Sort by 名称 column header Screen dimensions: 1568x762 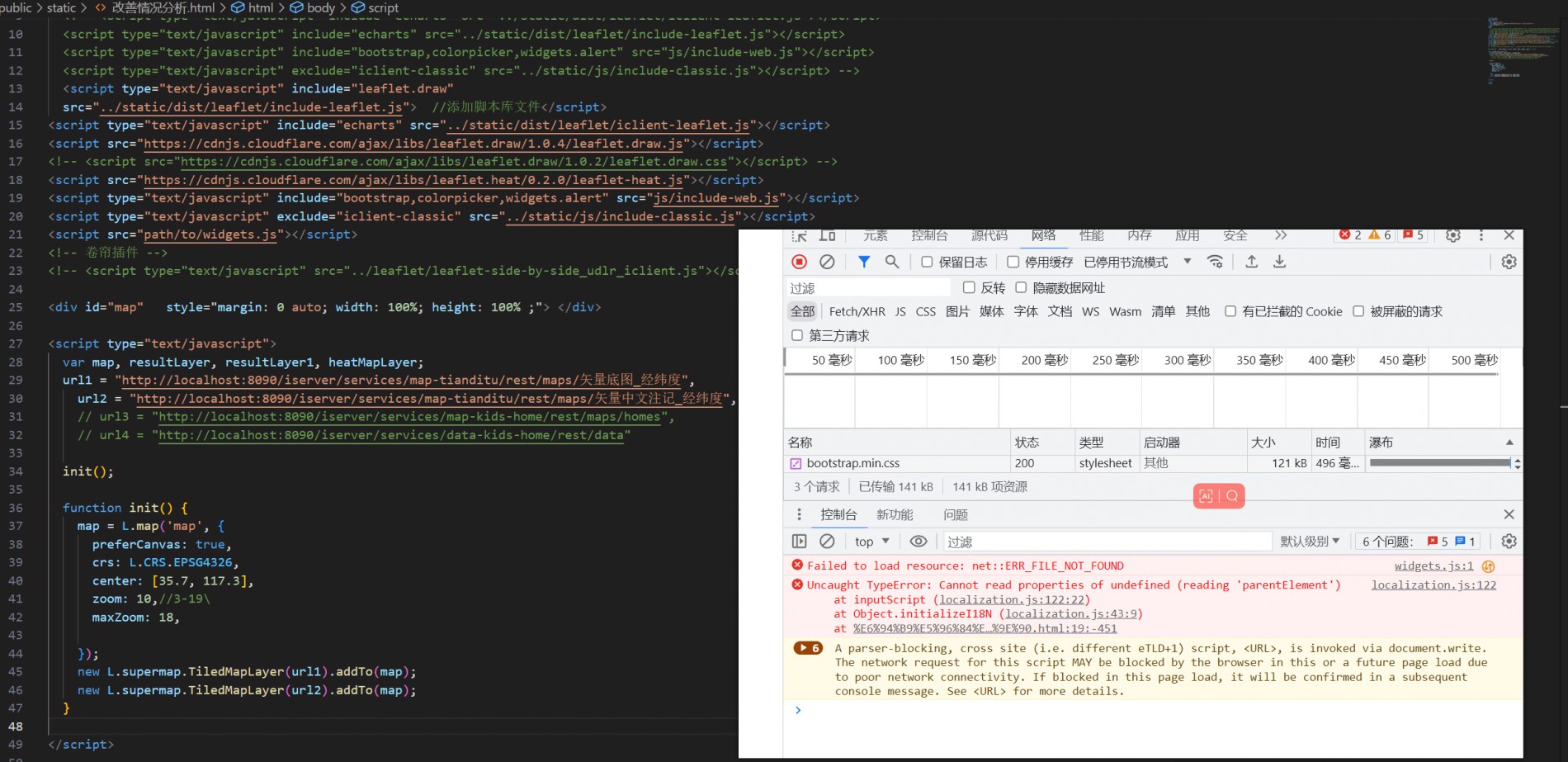pos(897,443)
